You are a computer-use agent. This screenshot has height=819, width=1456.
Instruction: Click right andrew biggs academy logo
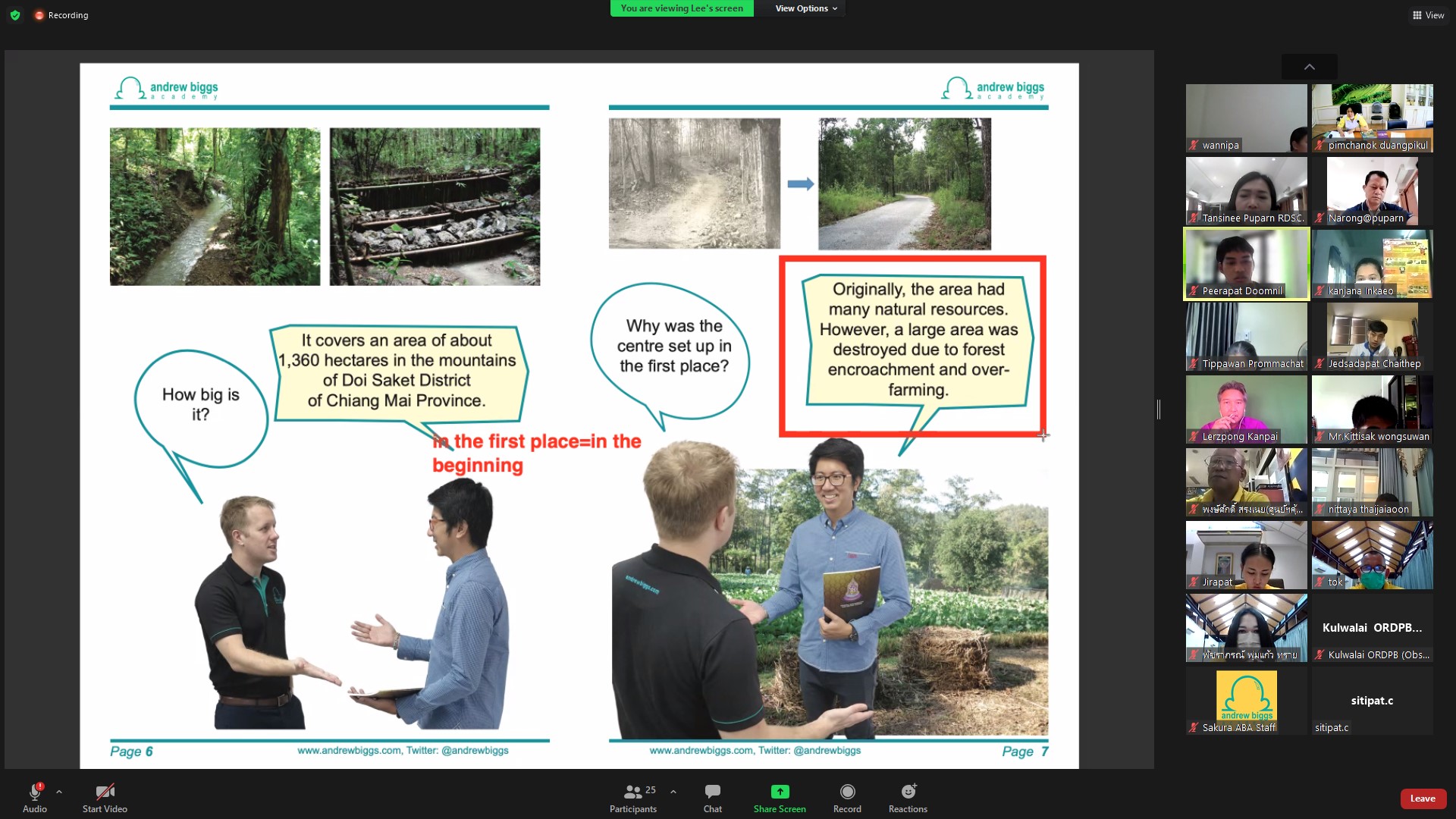coord(993,89)
